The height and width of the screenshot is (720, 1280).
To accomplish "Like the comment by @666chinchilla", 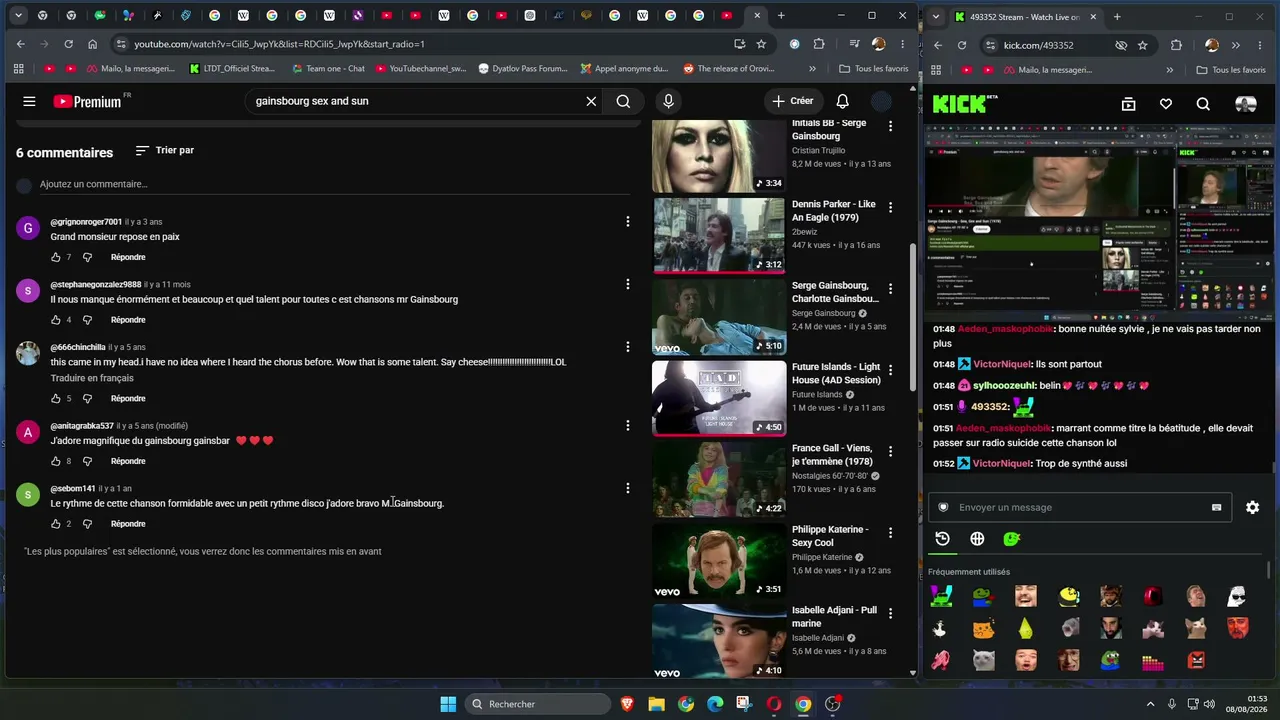I will tap(56, 398).
